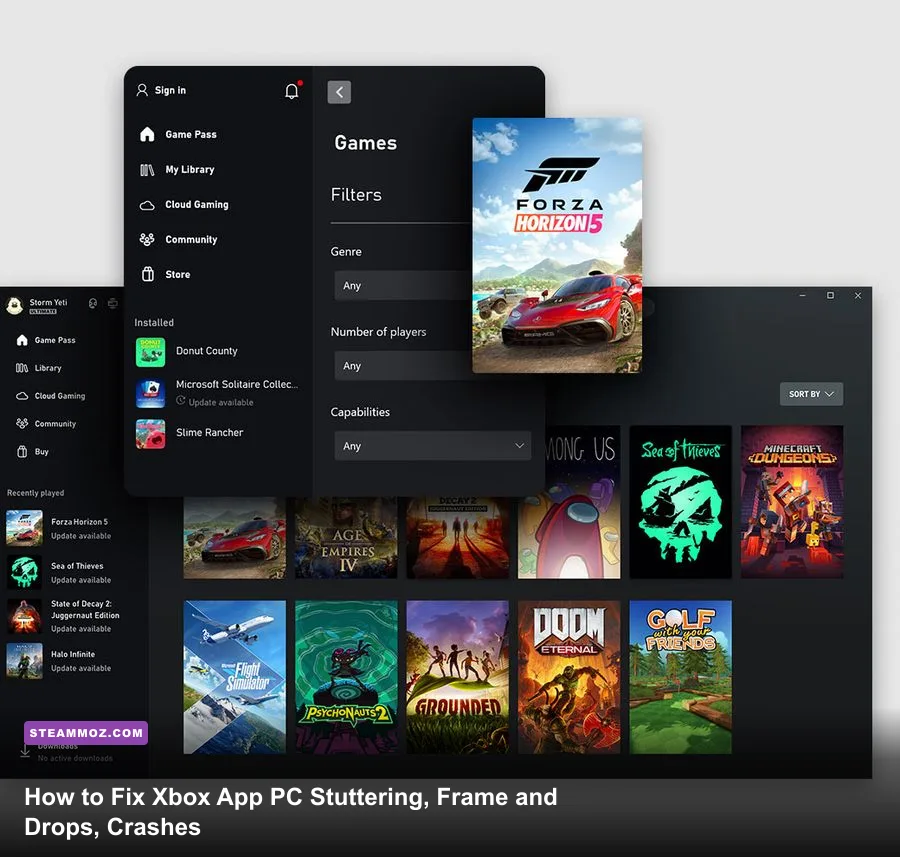Select the DOOM Eternal game tile
Viewport: 900px width, 857px height.
pyautogui.click(x=569, y=677)
